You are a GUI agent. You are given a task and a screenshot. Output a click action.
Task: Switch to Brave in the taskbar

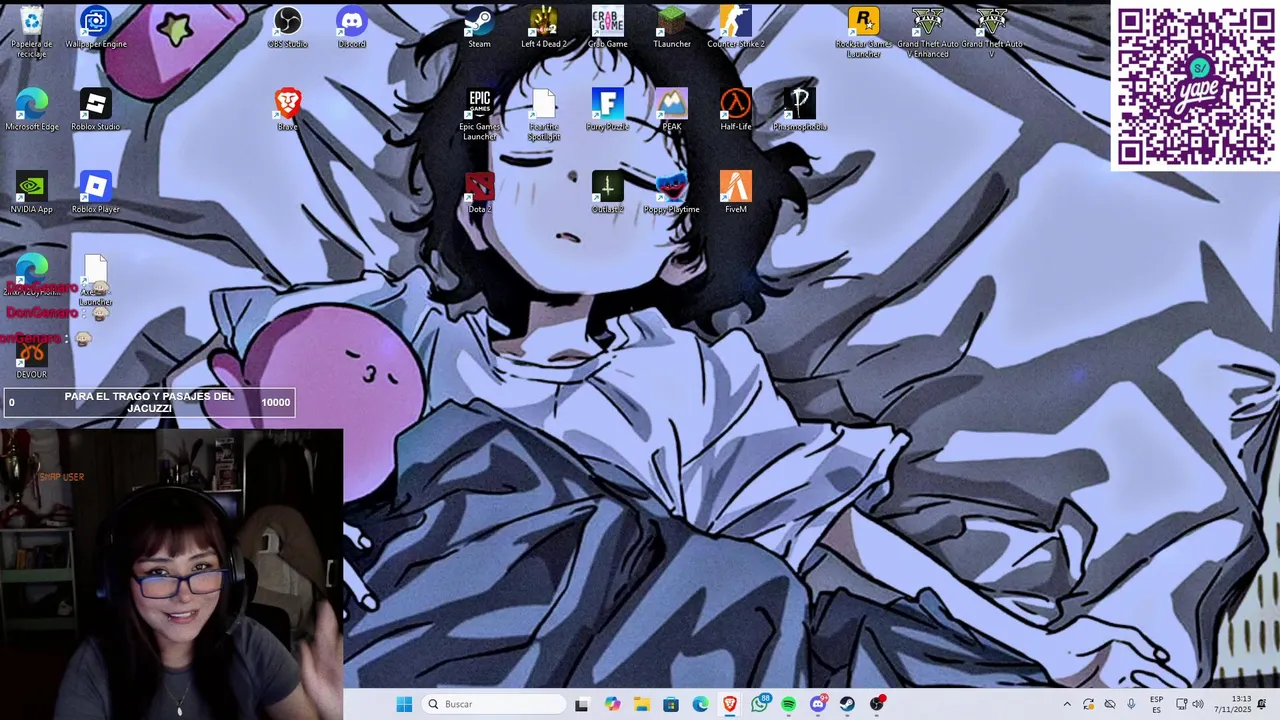[730, 704]
